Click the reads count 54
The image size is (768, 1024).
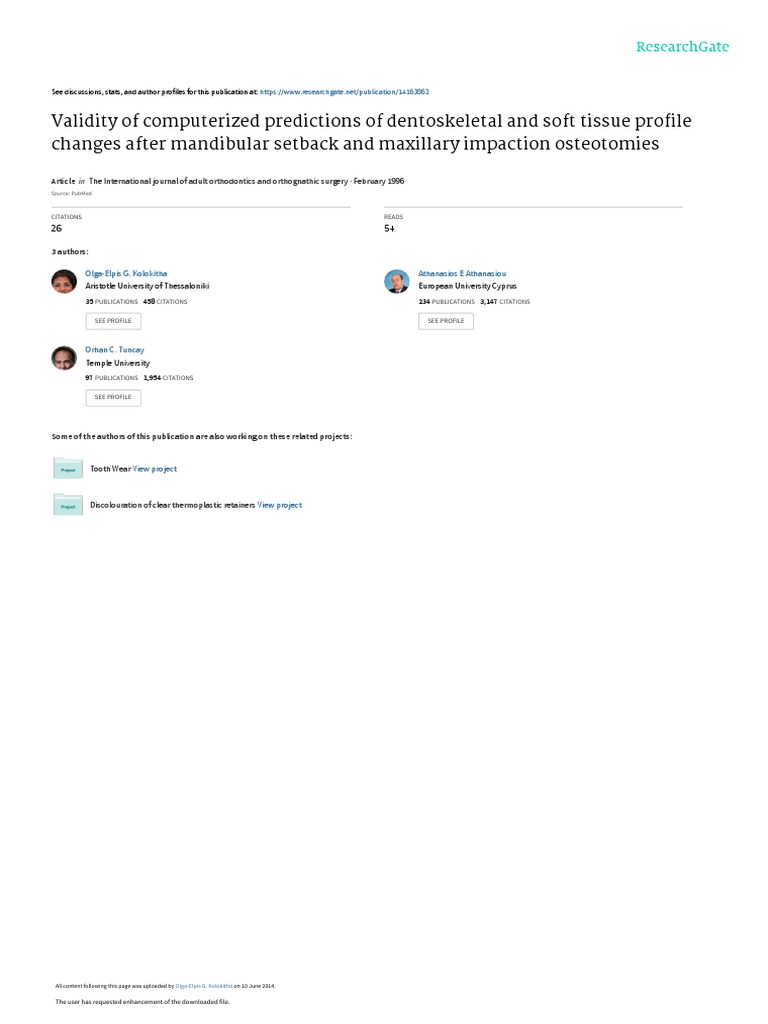pos(389,228)
